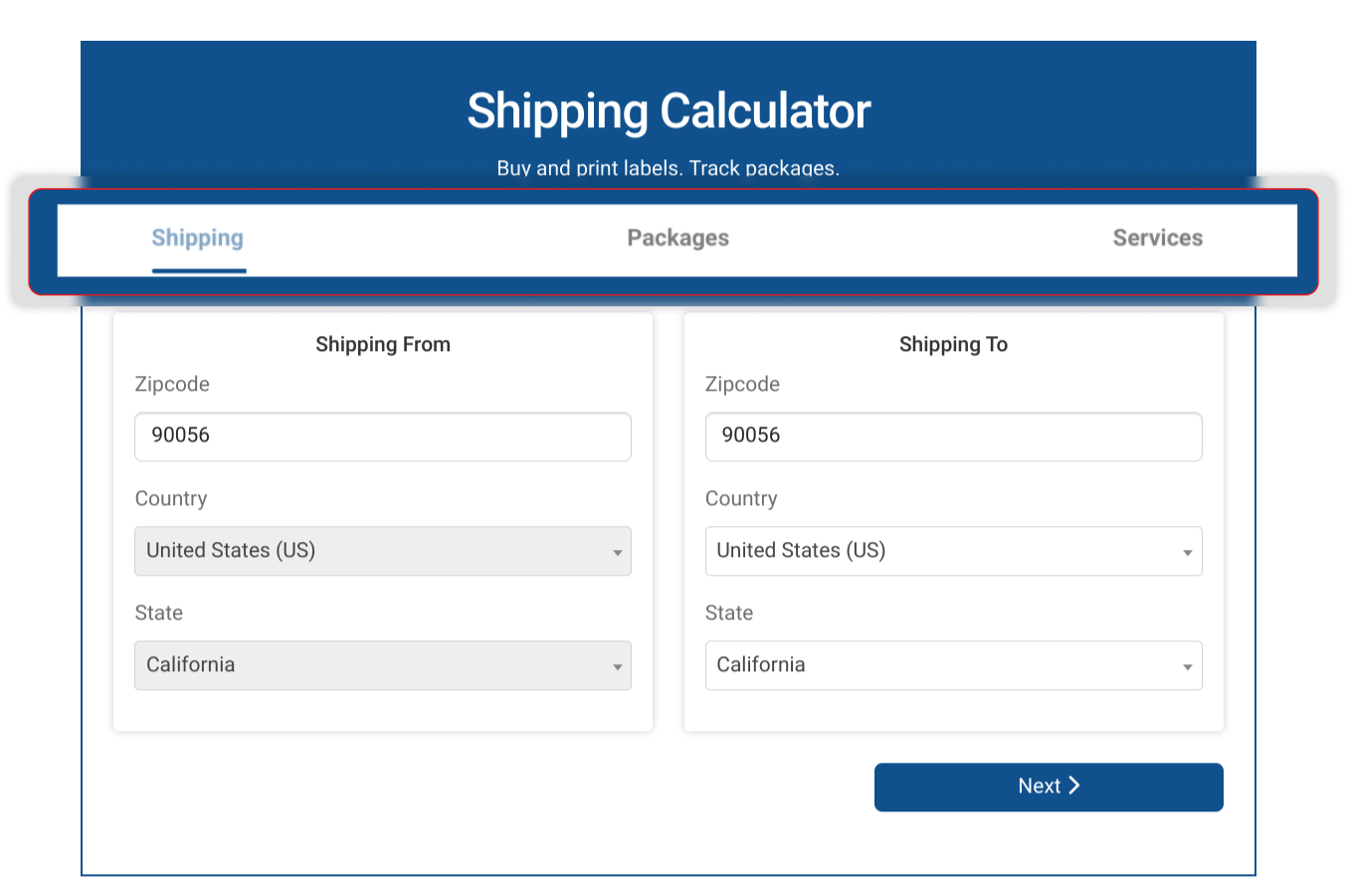This screenshot has width=1348, height=896.
Task: Click the Shipping To card header
Action: point(953,344)
